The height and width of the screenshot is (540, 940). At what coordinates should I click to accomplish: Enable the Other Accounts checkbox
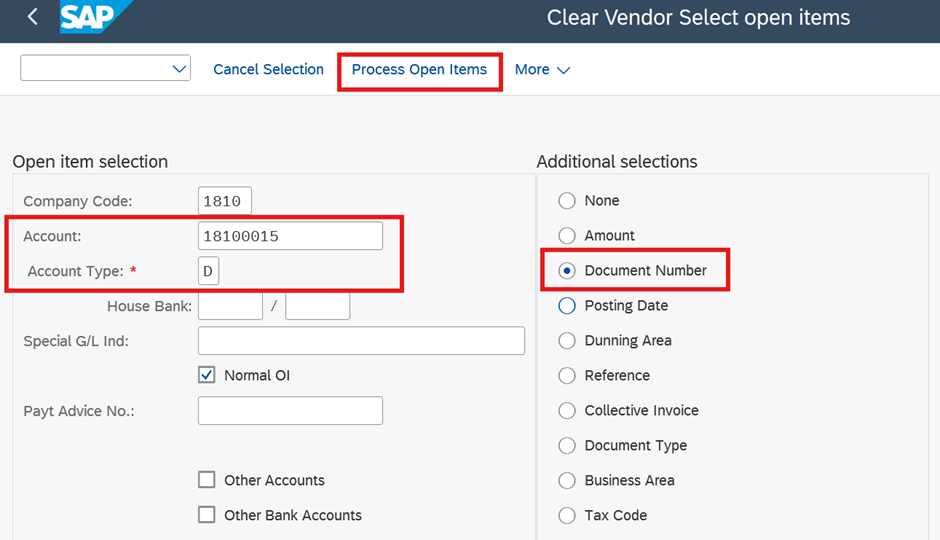click(x=207, y=480)
